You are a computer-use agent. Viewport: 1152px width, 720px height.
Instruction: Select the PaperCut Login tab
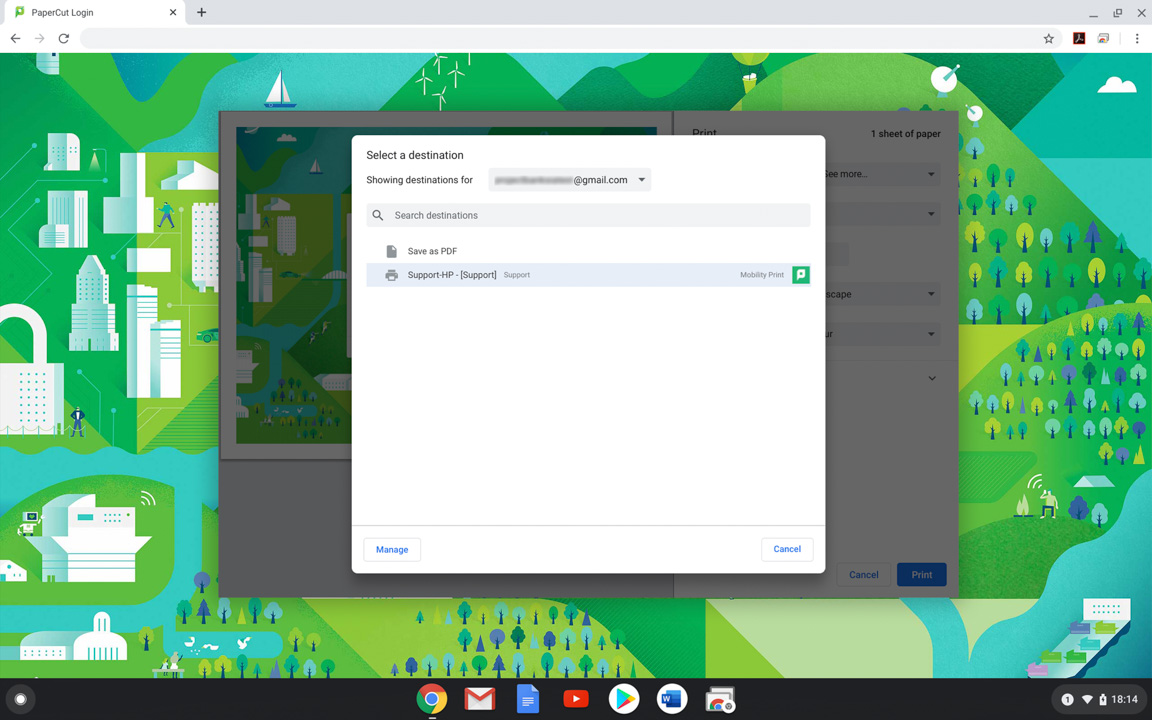coord(93,12)
